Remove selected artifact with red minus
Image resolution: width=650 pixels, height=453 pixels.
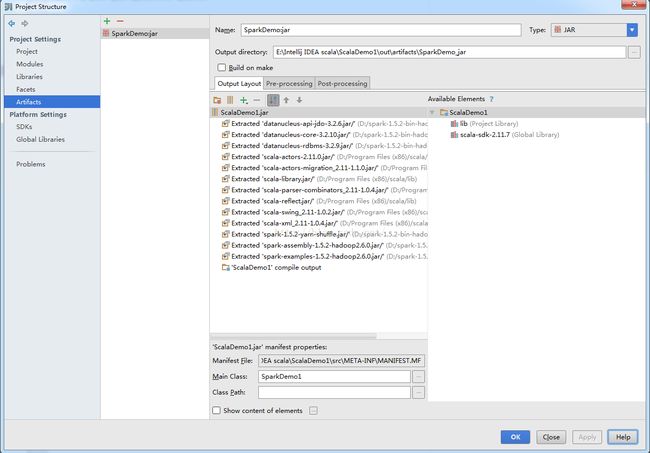pyautogui.click(x=120, y=21)
